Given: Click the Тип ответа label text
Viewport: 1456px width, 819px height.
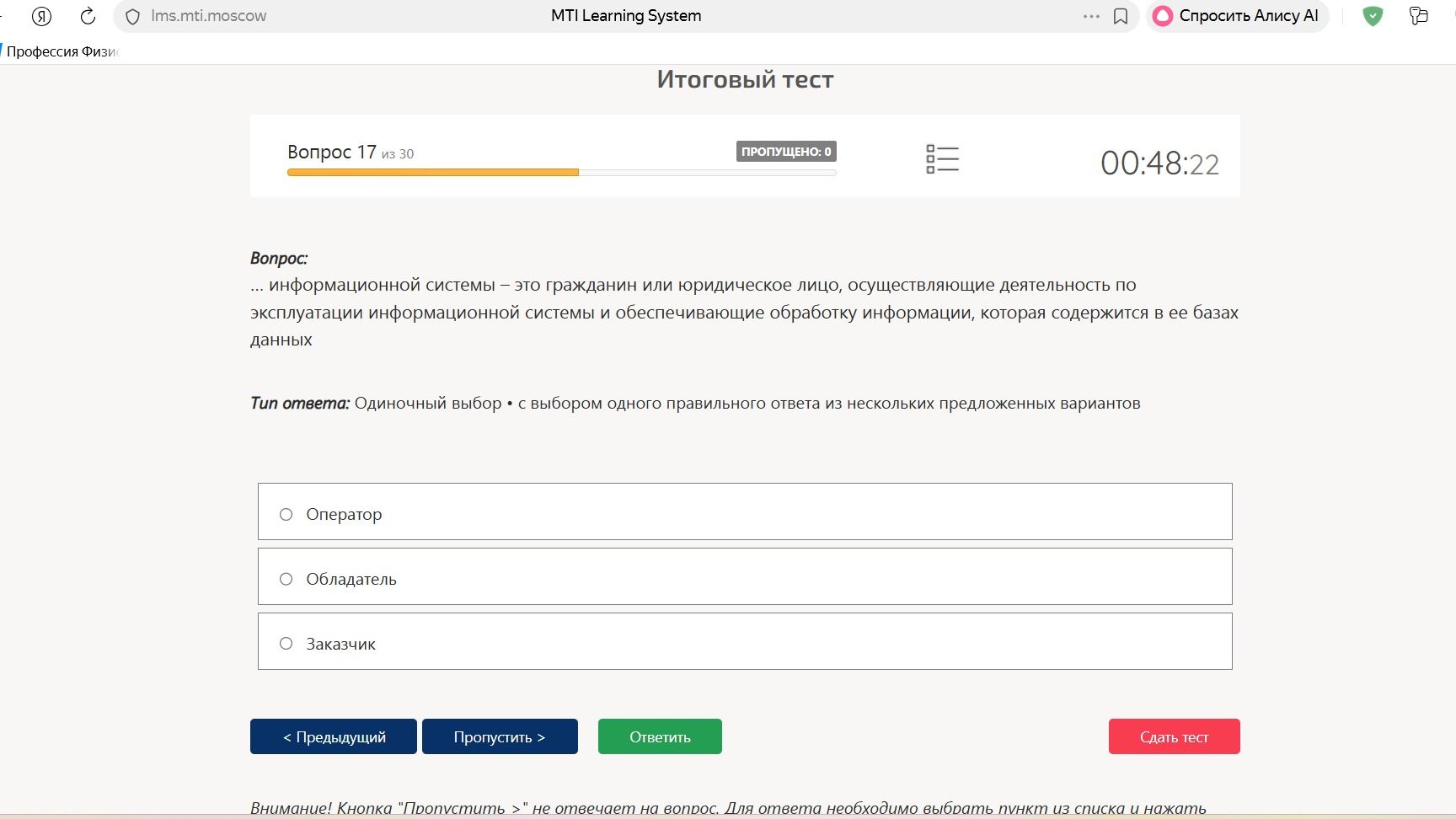Looking at the screenshot, I should (x=300, y=403).
